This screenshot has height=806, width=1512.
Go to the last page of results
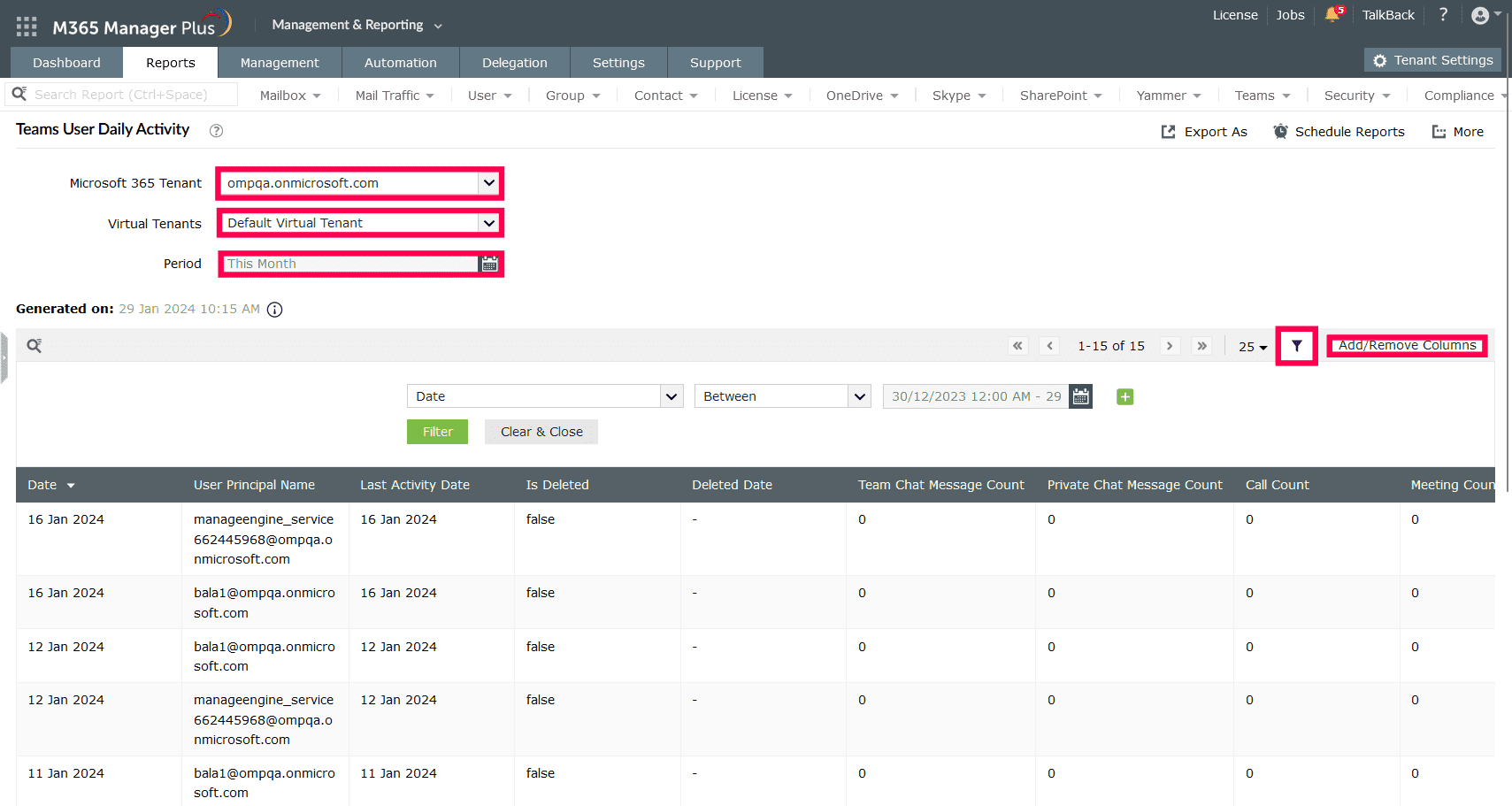(x=1201, y=346)
